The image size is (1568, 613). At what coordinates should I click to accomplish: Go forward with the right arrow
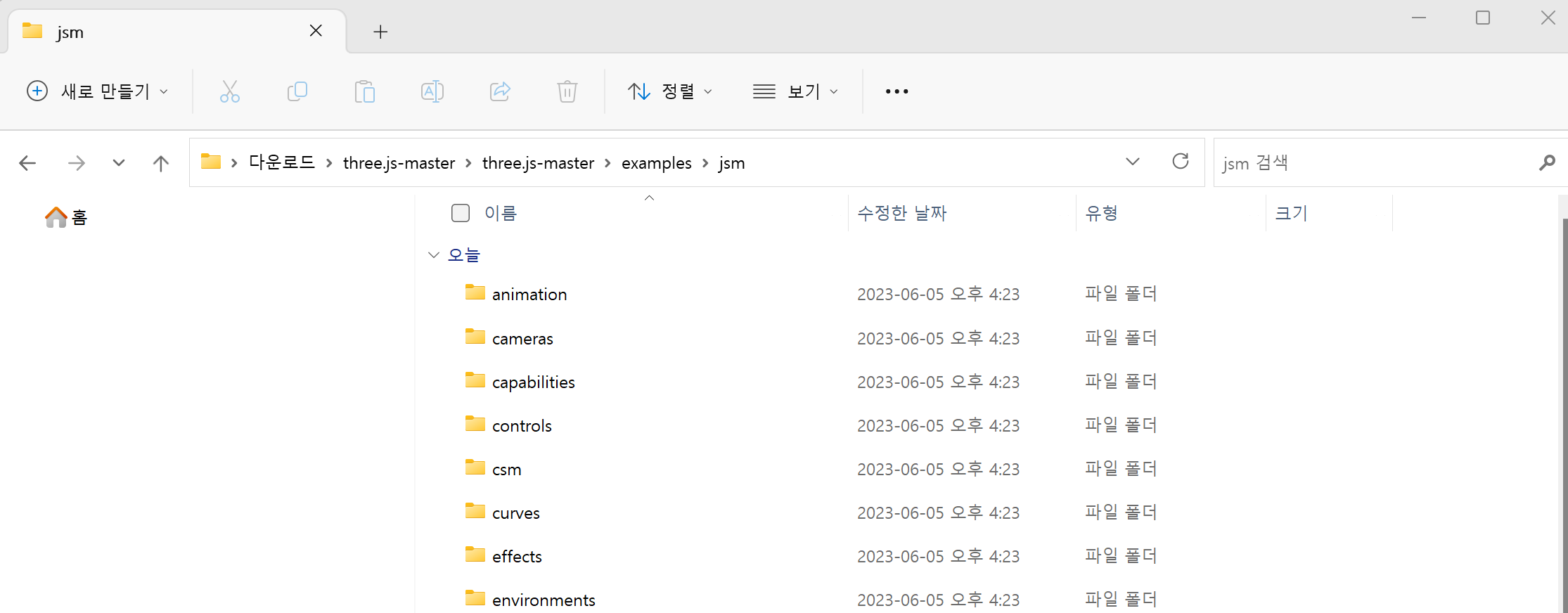(76, 163)
